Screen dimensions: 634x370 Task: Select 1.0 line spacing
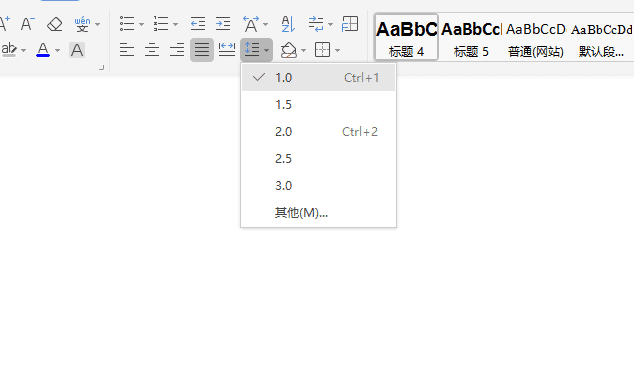(319, 78)
